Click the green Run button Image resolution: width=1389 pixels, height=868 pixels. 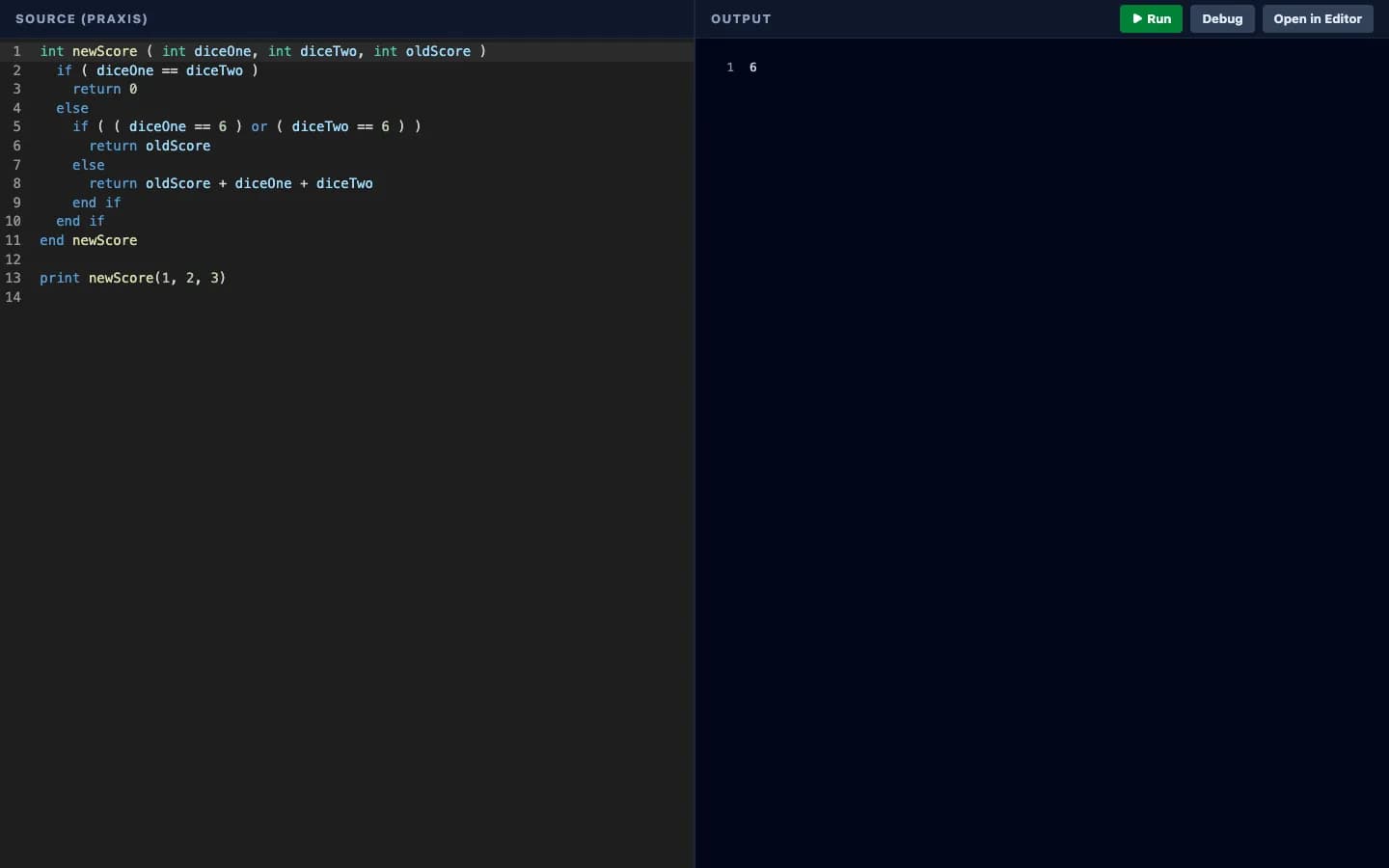coord(1151,19)
